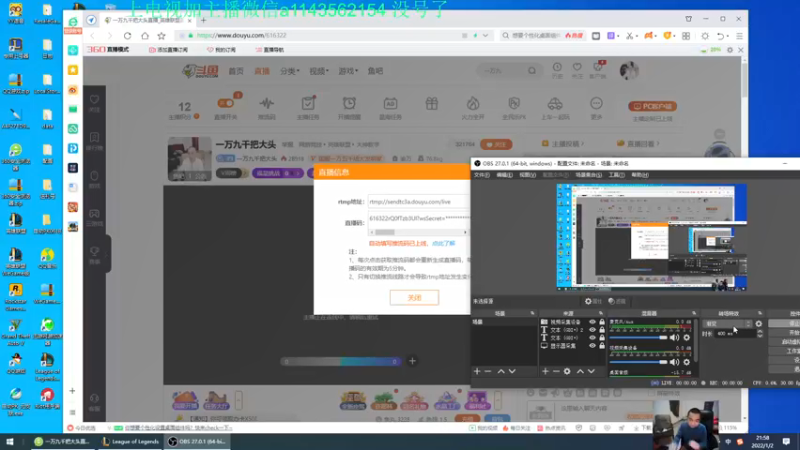The image size is (800, 450).
Task: Open the OBS Help menu
Action: [x=640, y=175]
